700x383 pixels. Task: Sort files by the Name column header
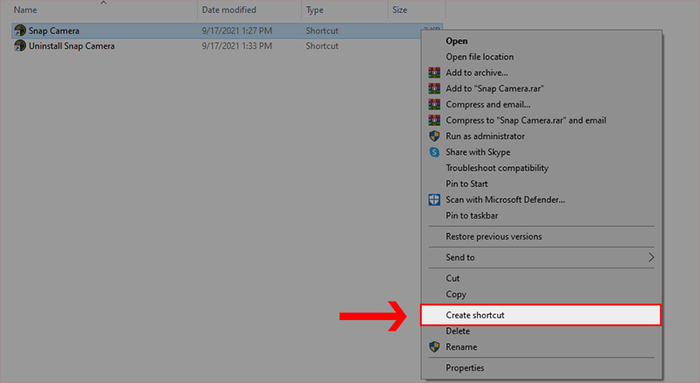point(25,10)
